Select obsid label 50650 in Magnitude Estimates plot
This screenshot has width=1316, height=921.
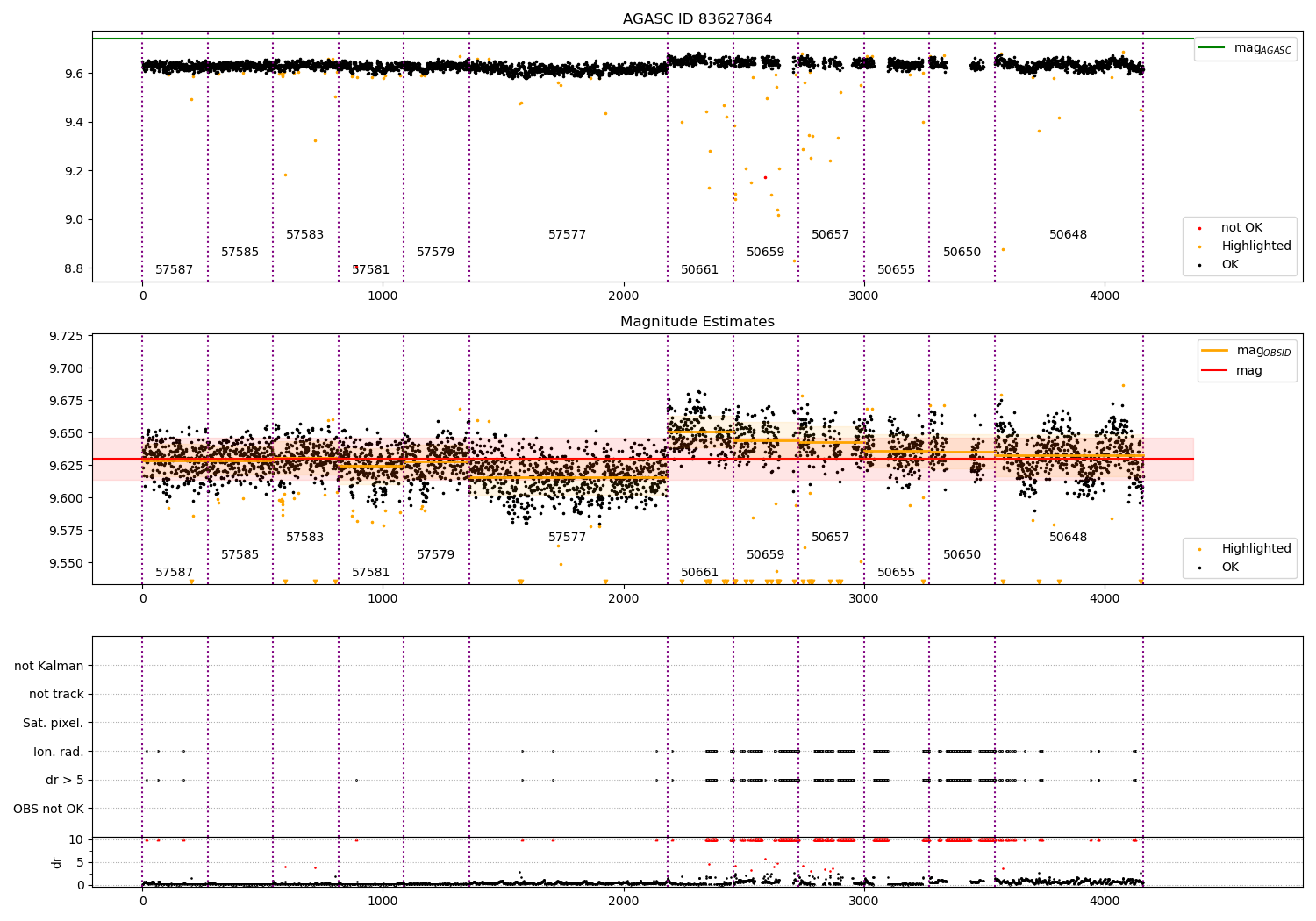tap(962, 555)
